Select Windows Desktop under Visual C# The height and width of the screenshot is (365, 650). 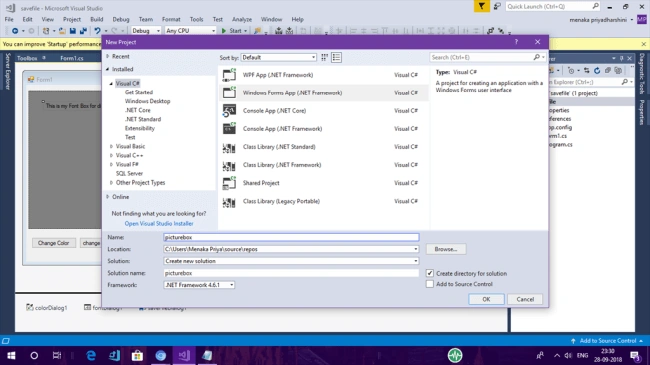pyautogui.click(x=148, y=101)
